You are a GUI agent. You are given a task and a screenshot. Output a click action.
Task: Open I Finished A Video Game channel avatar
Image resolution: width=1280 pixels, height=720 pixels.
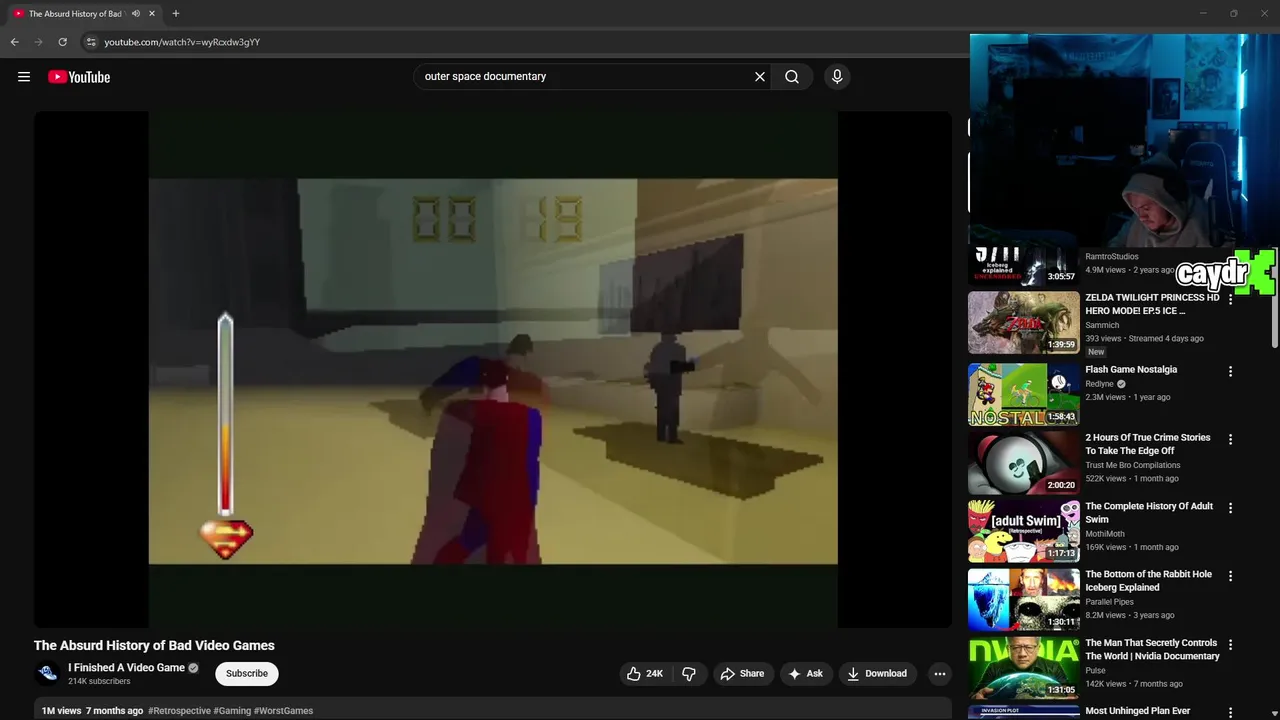pos(47,674)
